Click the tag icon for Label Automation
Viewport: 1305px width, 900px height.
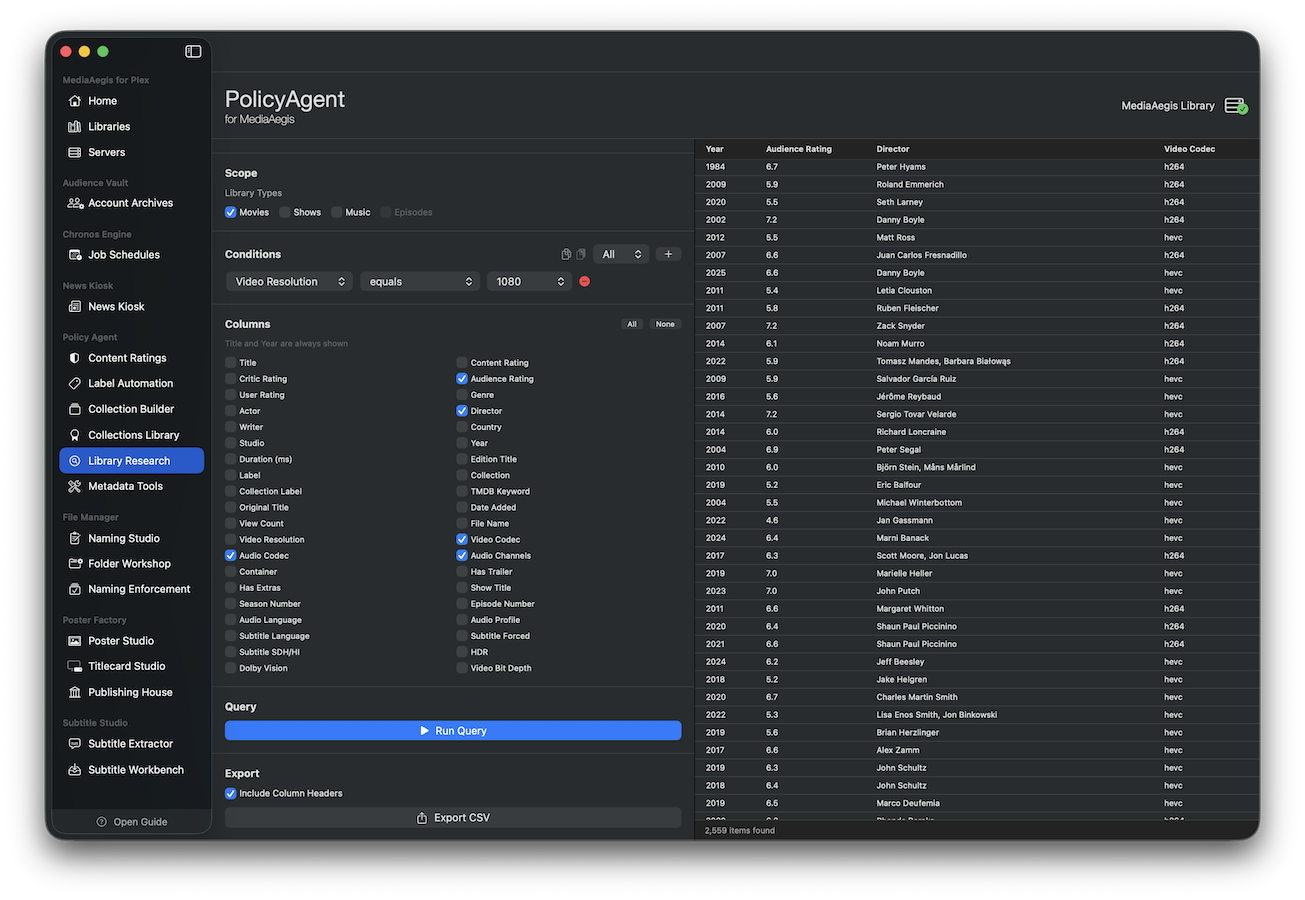[75, 384]
